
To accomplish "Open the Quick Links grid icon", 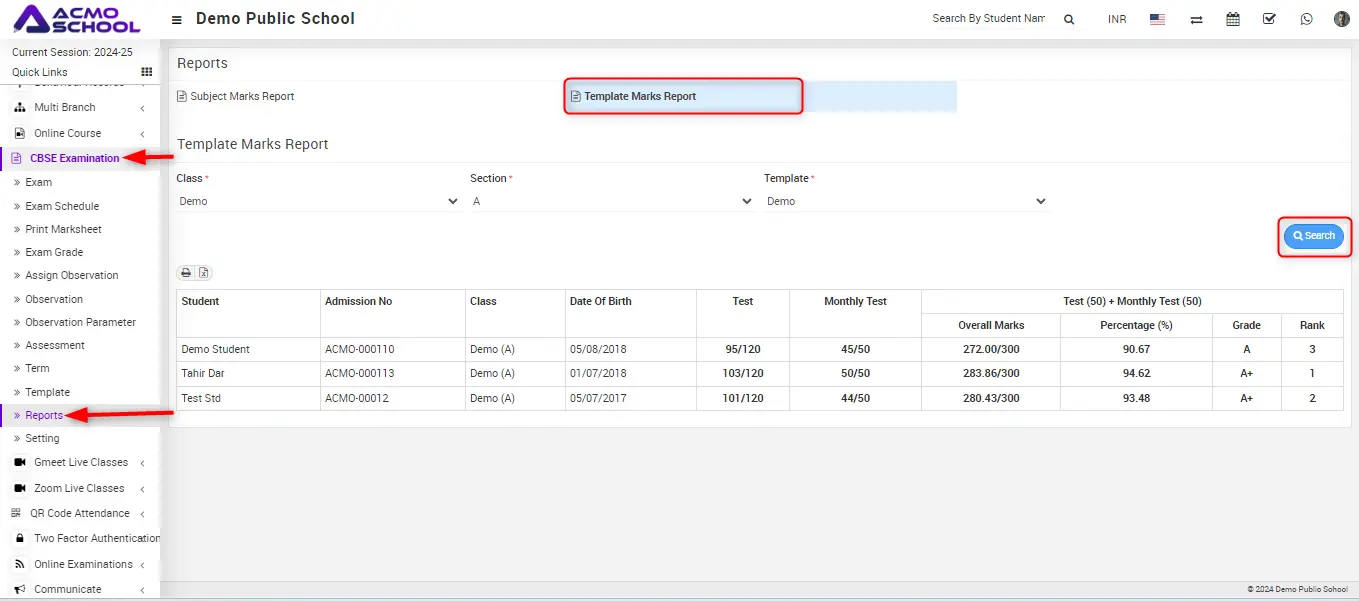I will [146, 72].
